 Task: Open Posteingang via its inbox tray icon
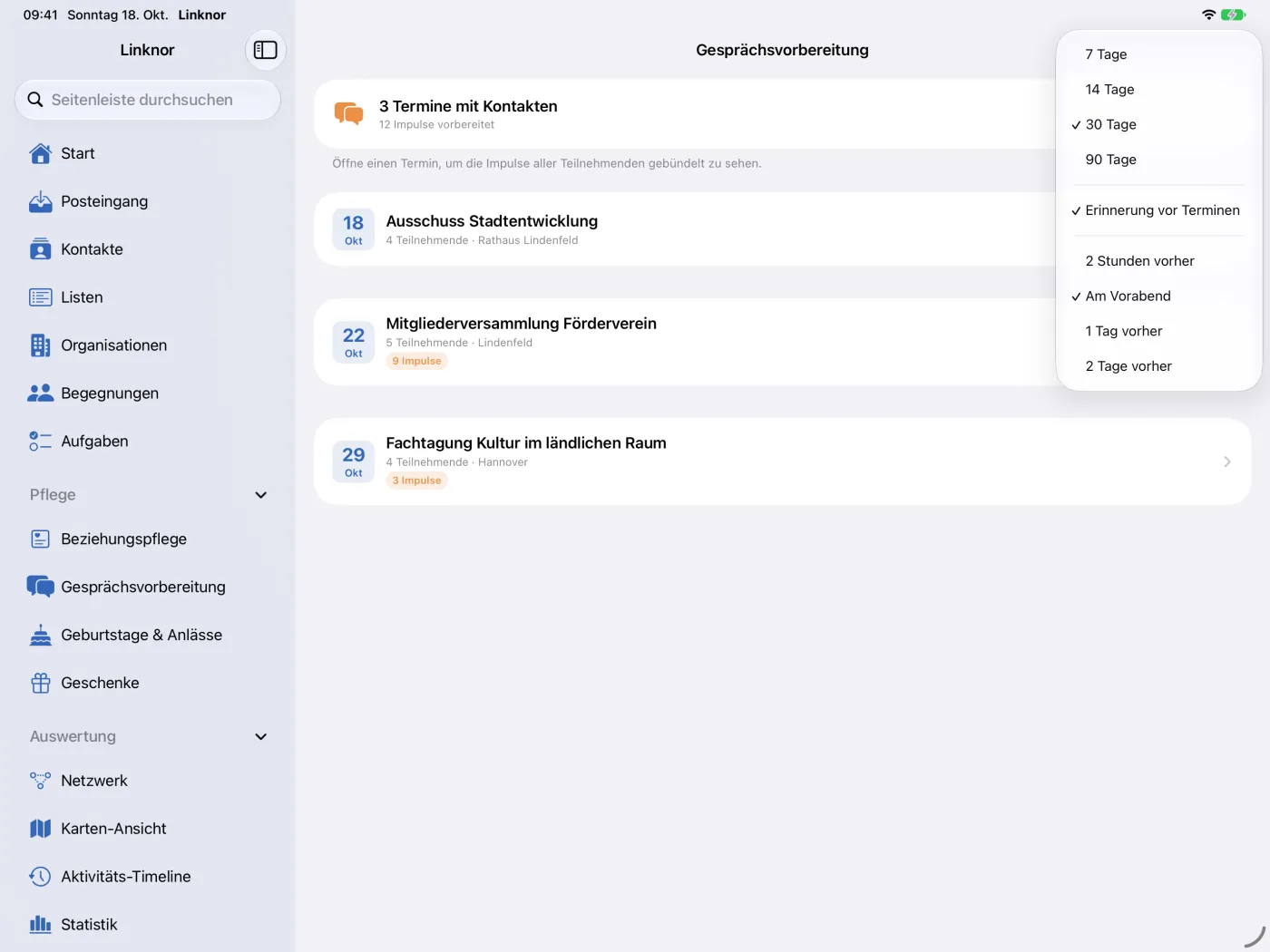41,201
